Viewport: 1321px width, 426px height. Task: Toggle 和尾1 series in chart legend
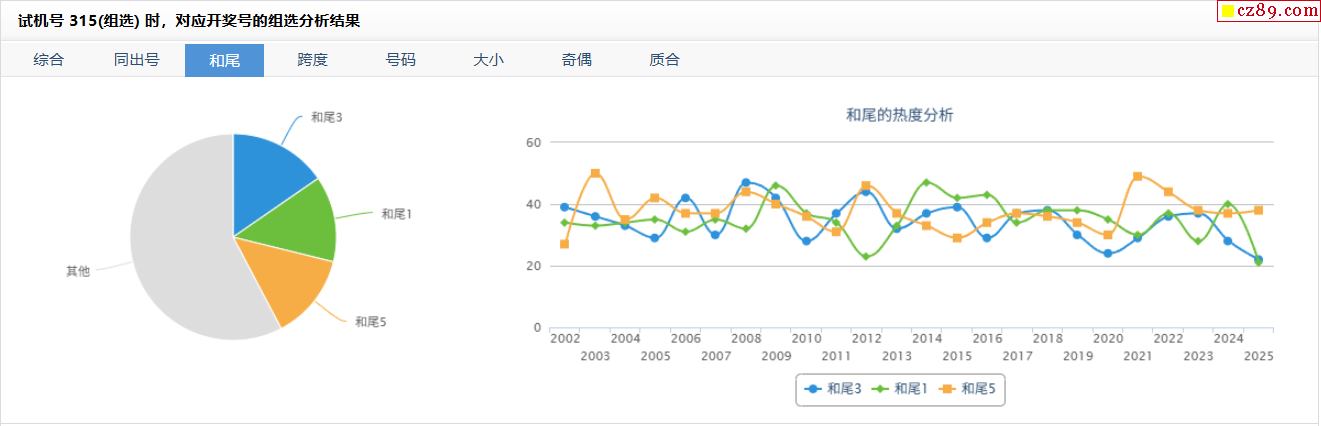tap(901, 389)
